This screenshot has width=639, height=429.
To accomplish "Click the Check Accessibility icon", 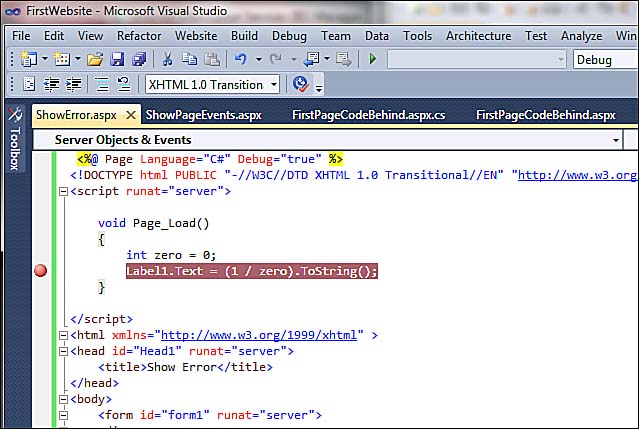I will pyautogui.click(x=301, y=84).
